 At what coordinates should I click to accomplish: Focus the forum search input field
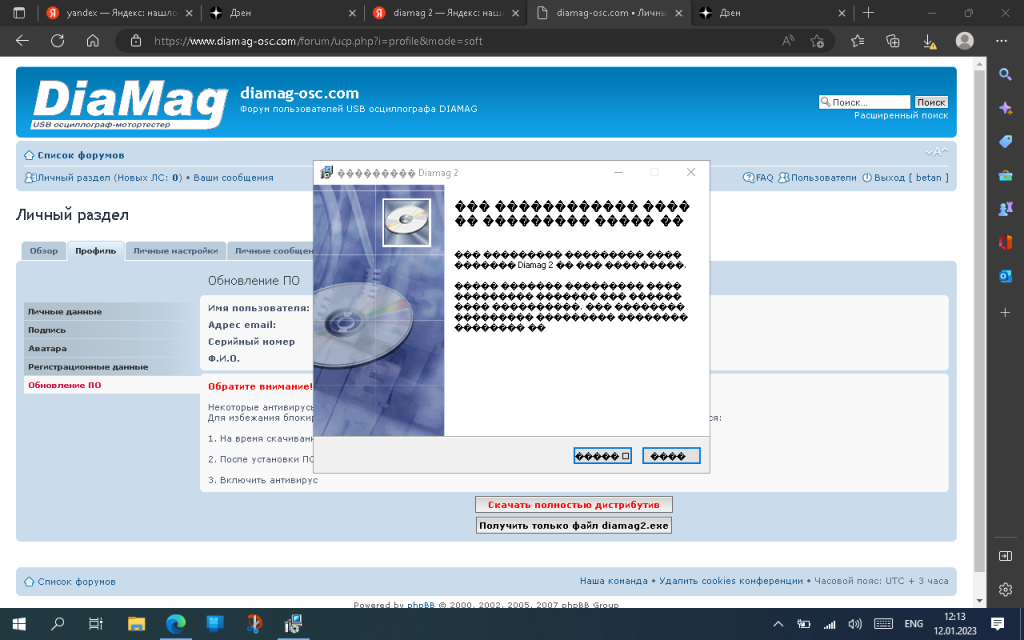pos(864,102)
